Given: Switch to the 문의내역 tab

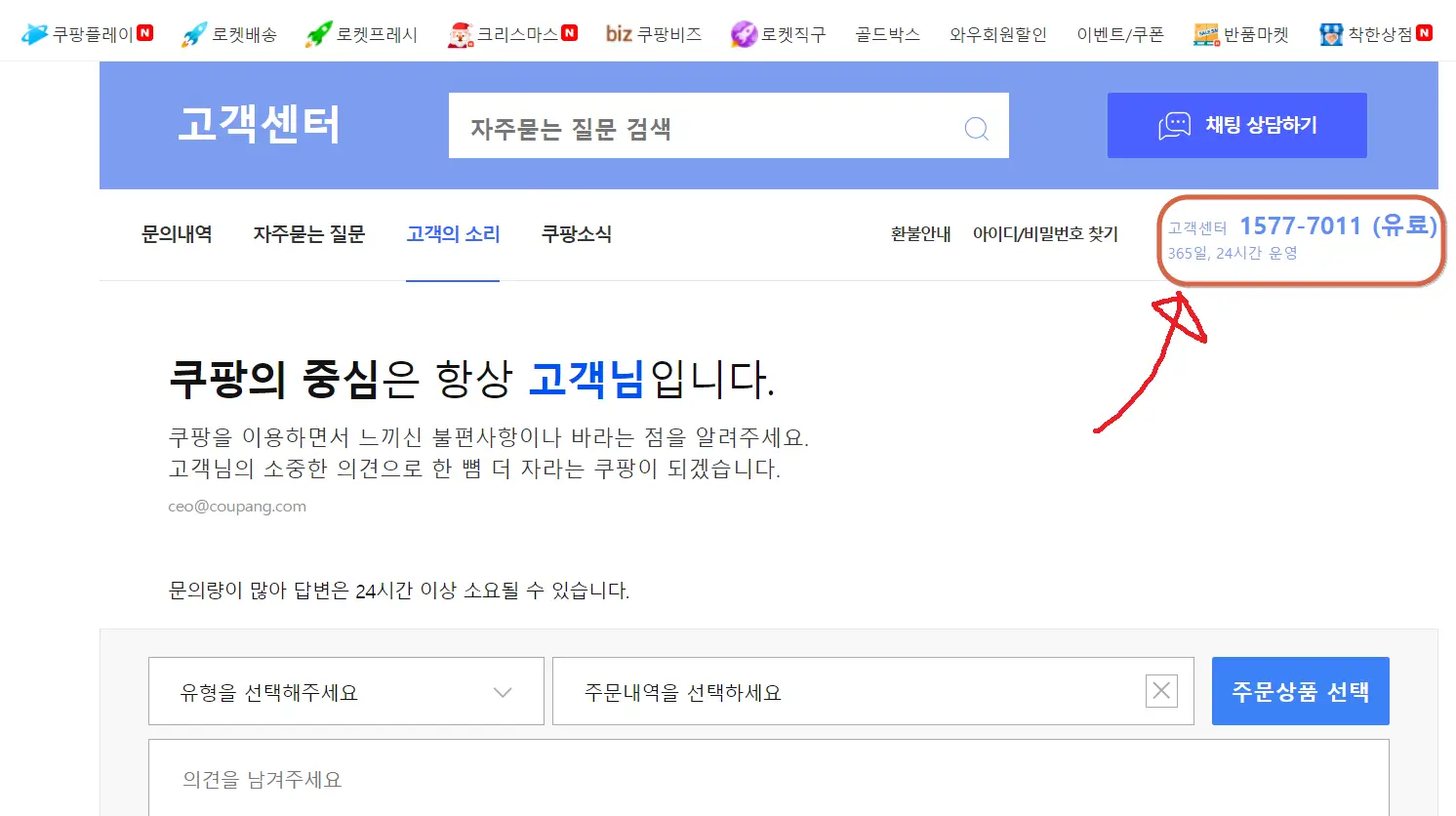Looking at the screenshot, I should point(177,234).
